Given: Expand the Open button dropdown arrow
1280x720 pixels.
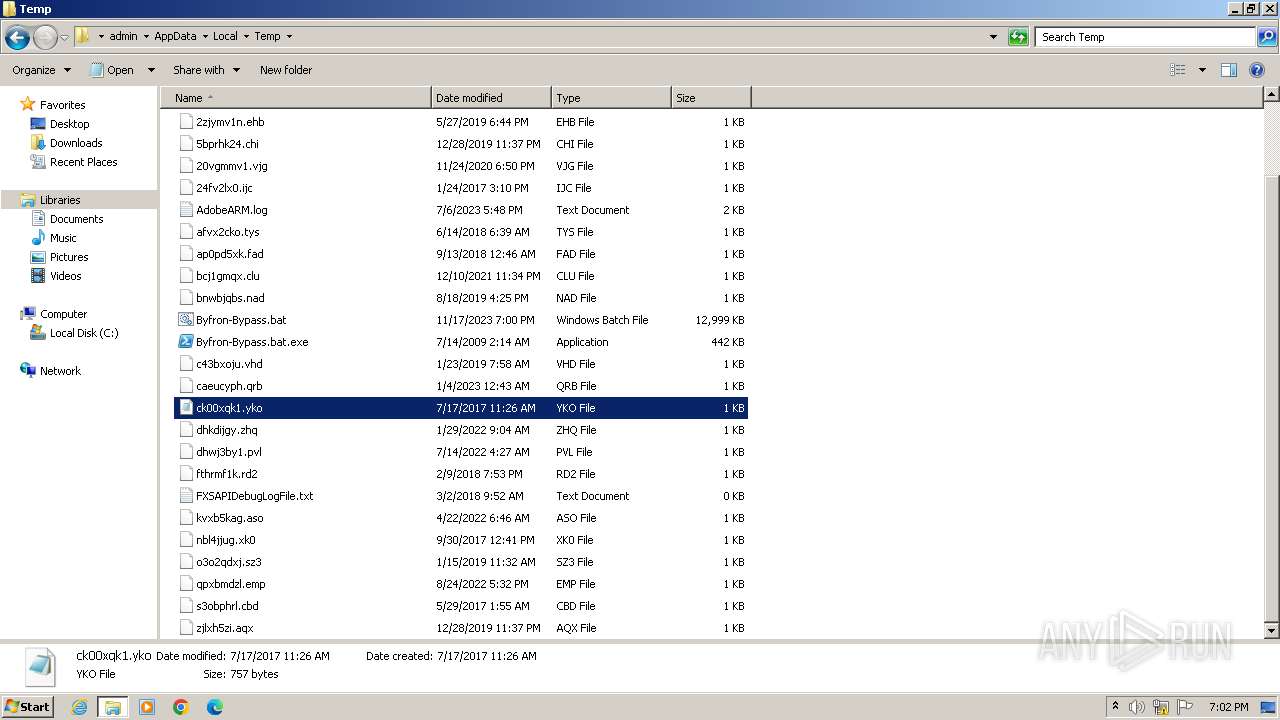Looking at the screenshot, I should point(151,70).
